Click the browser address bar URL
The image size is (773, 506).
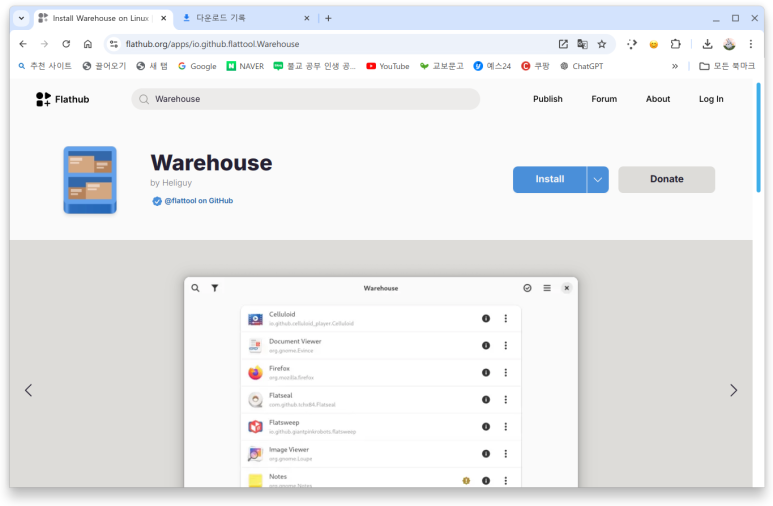click(212, 44)
